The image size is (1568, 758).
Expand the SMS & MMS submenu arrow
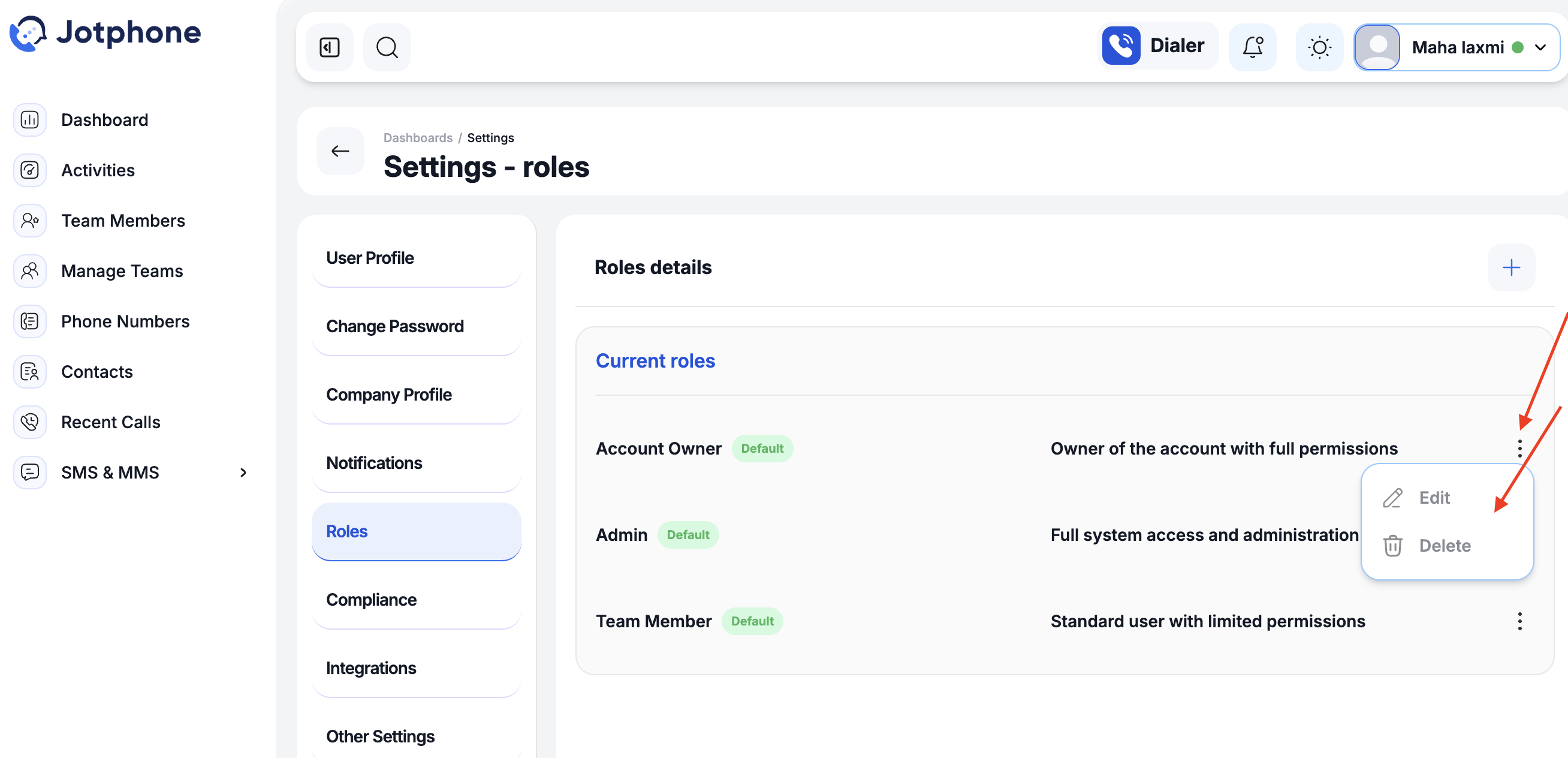pyautogui.click(x=243, y=473)
